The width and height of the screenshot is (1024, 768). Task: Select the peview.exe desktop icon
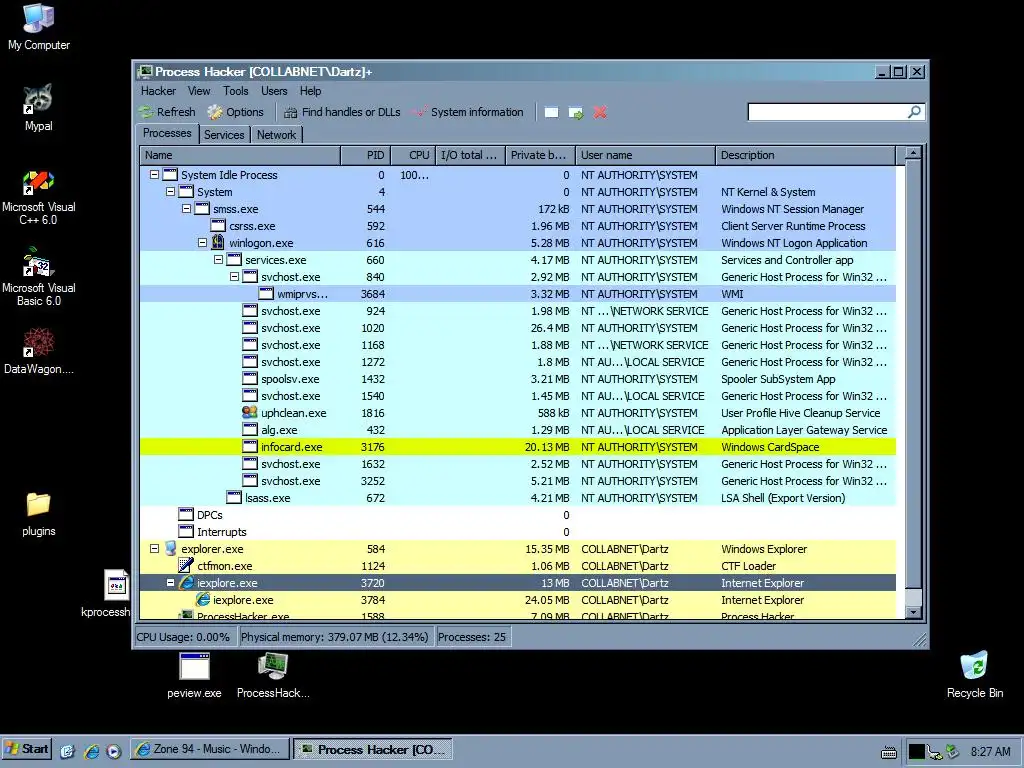[194, 676]
